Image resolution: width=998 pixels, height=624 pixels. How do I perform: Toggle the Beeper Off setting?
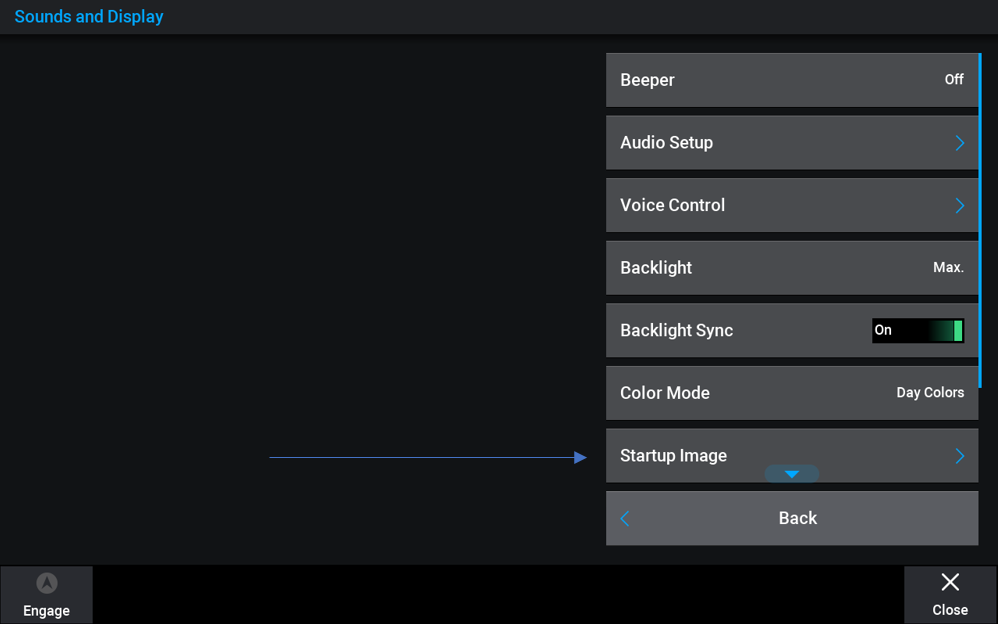point(953,80)
